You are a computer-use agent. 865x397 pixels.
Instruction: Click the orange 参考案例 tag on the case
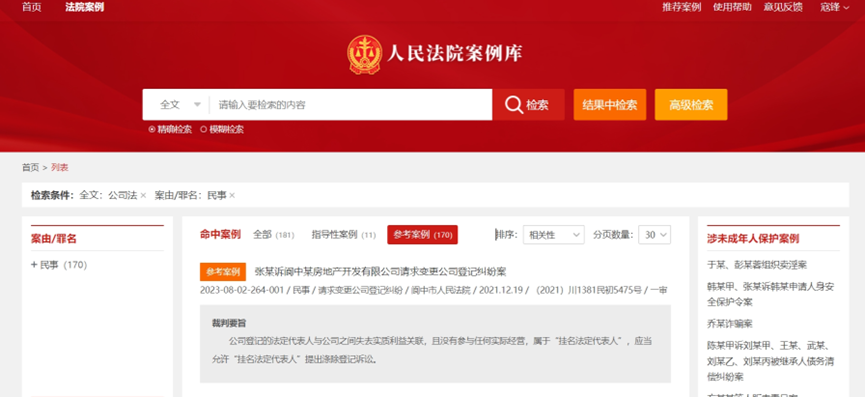coord(223,272)
